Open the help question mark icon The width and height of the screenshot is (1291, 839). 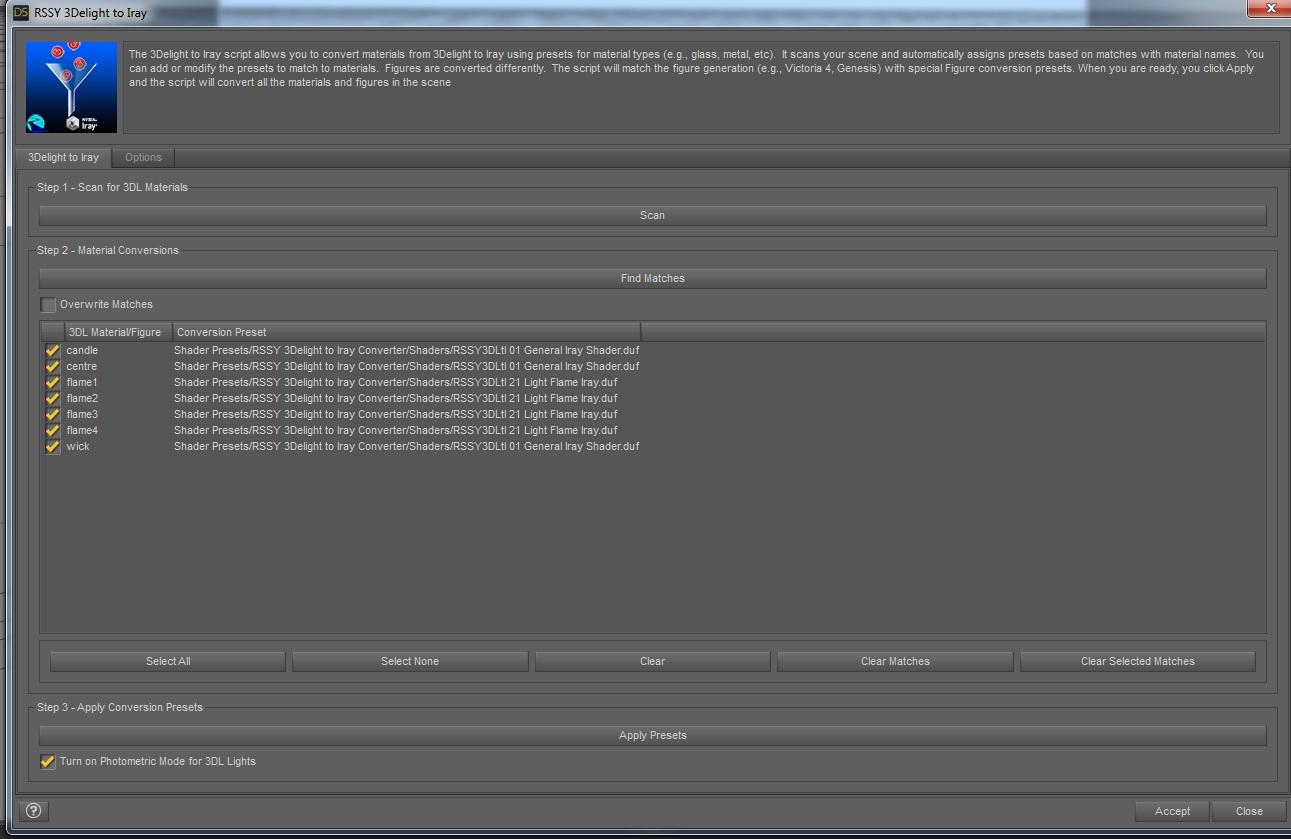(34, 811)
